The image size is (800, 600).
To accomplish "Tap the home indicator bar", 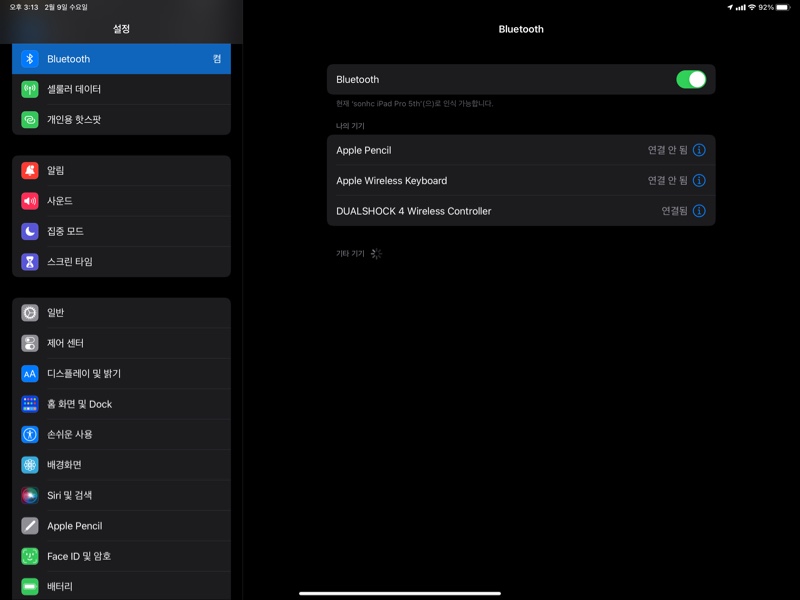I will [399, 593].
